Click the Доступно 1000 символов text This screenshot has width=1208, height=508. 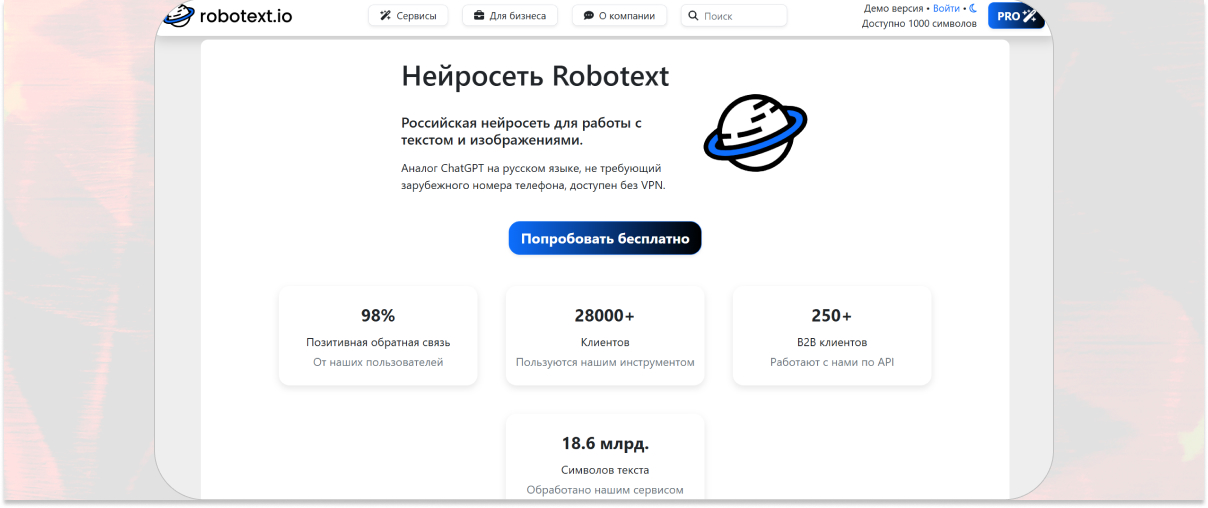click(x=919, y=24)
